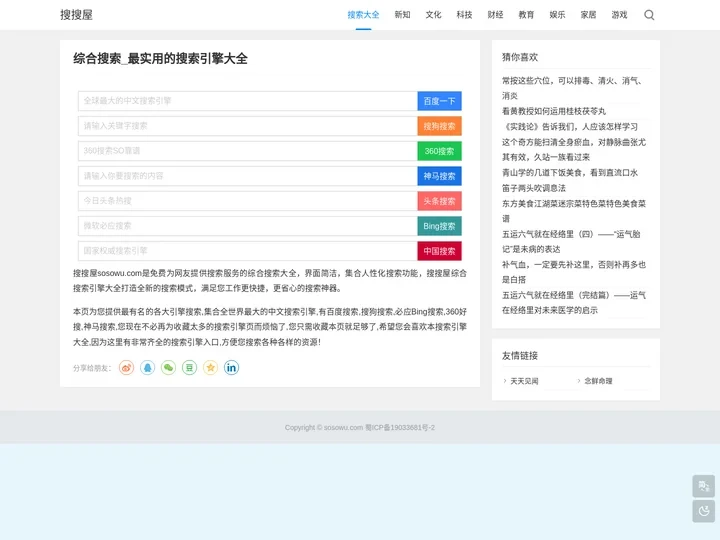Open article 五运六气就在经络里（完结篇）
Viewport: 720px width, 540px height.
coord(574,303)
